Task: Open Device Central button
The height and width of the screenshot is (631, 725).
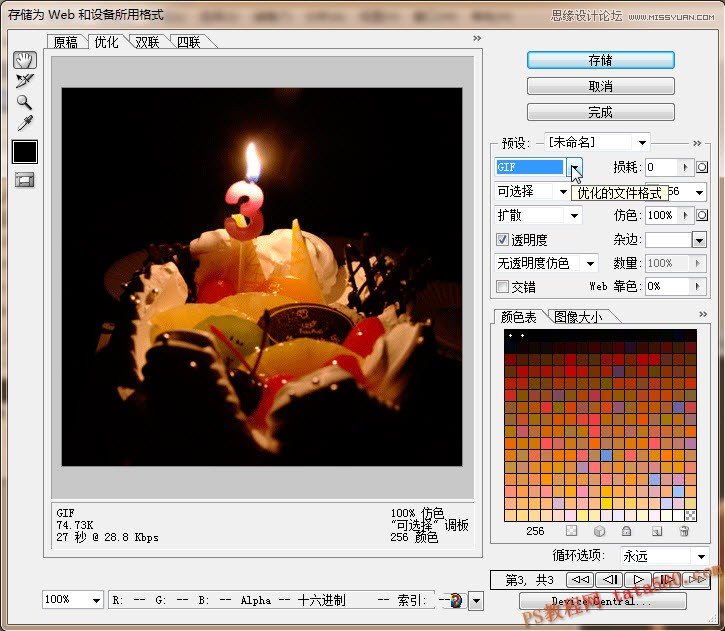Action: coord(603,601)
